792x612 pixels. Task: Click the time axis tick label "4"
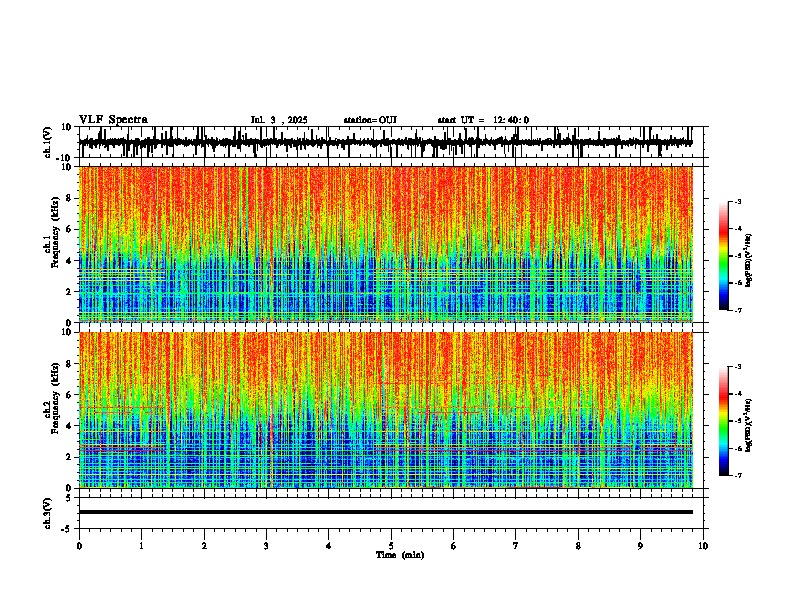click(x=329, y=546)
